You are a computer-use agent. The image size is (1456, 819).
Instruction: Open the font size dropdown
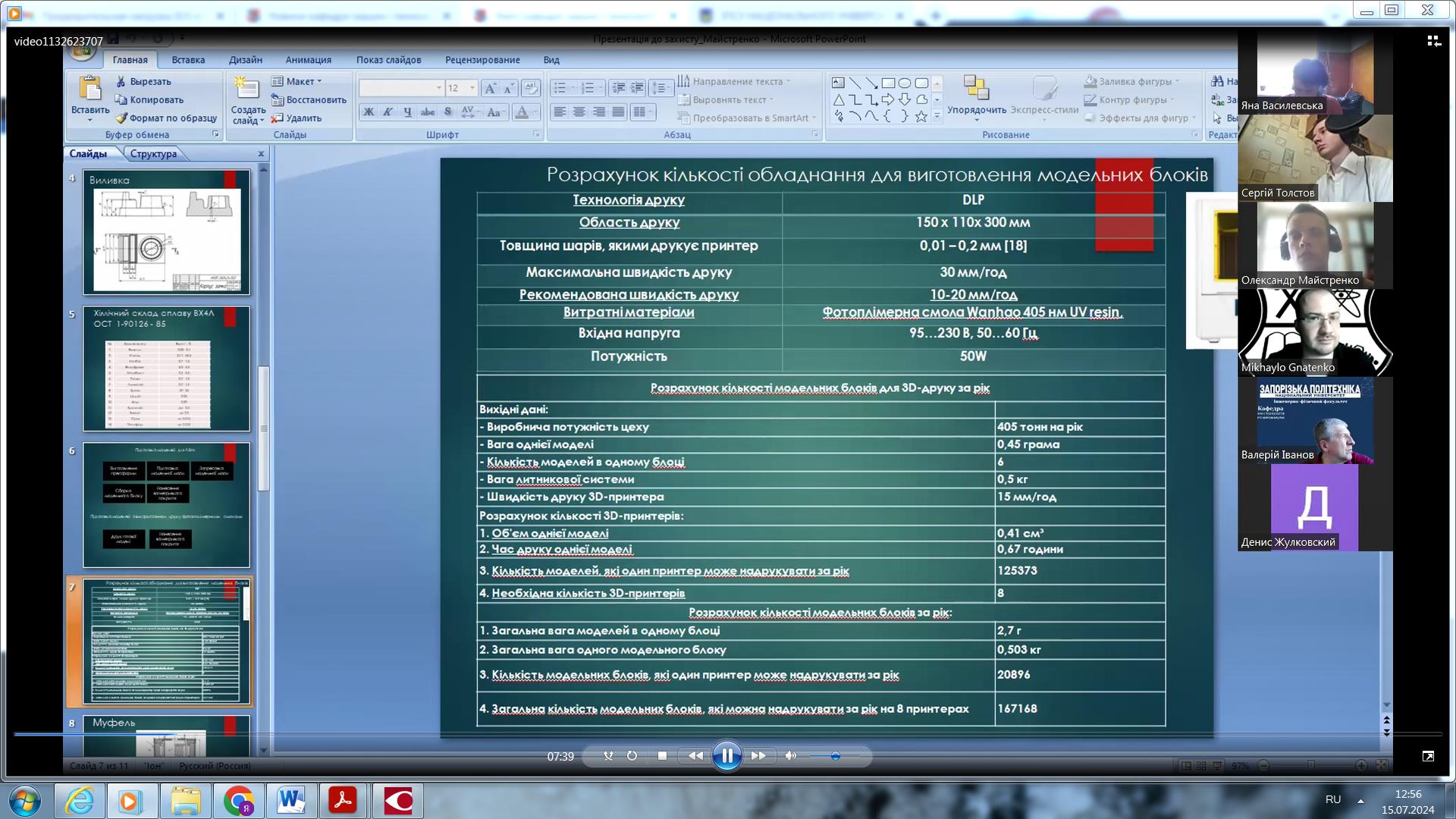472,88
